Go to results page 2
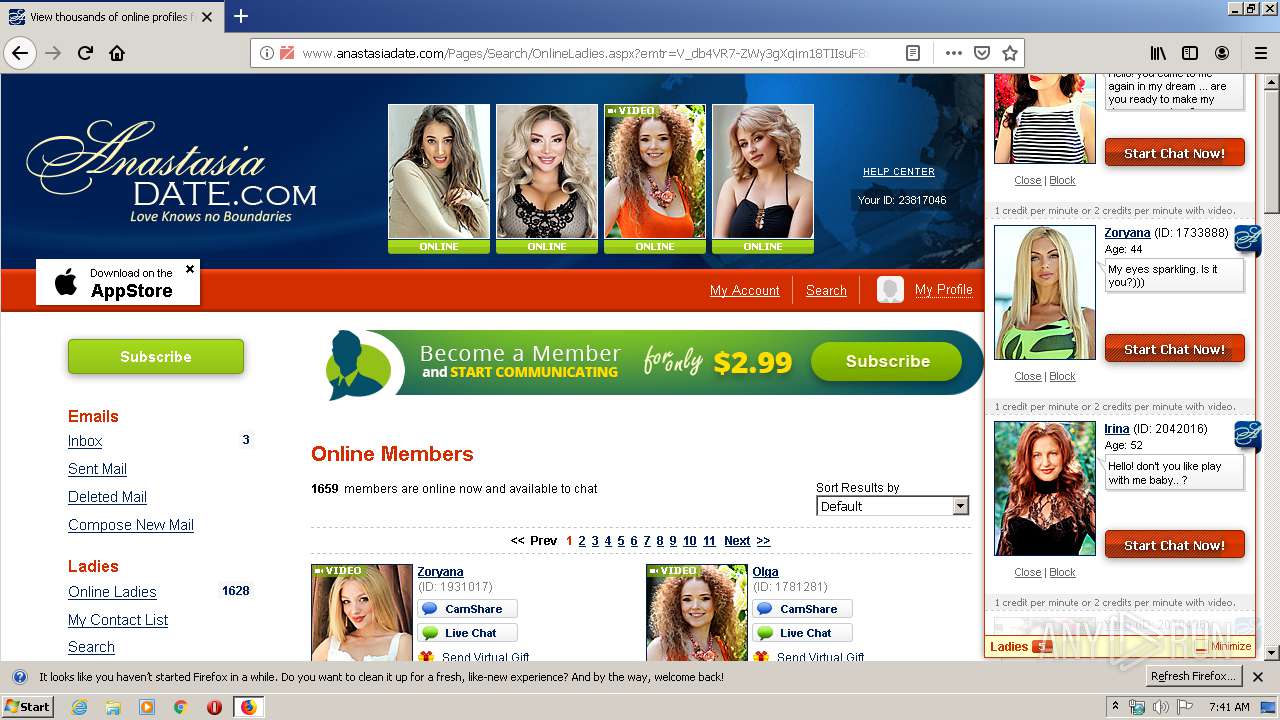This screenshot has width=1280, height=720. click(582, 541)
